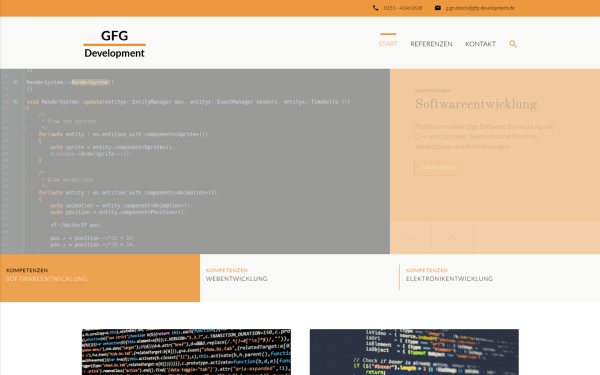Click the Plattformunabhängige Software-Entwicklung description text
This screenshot has width=600, height=375.
coord(484,136)
